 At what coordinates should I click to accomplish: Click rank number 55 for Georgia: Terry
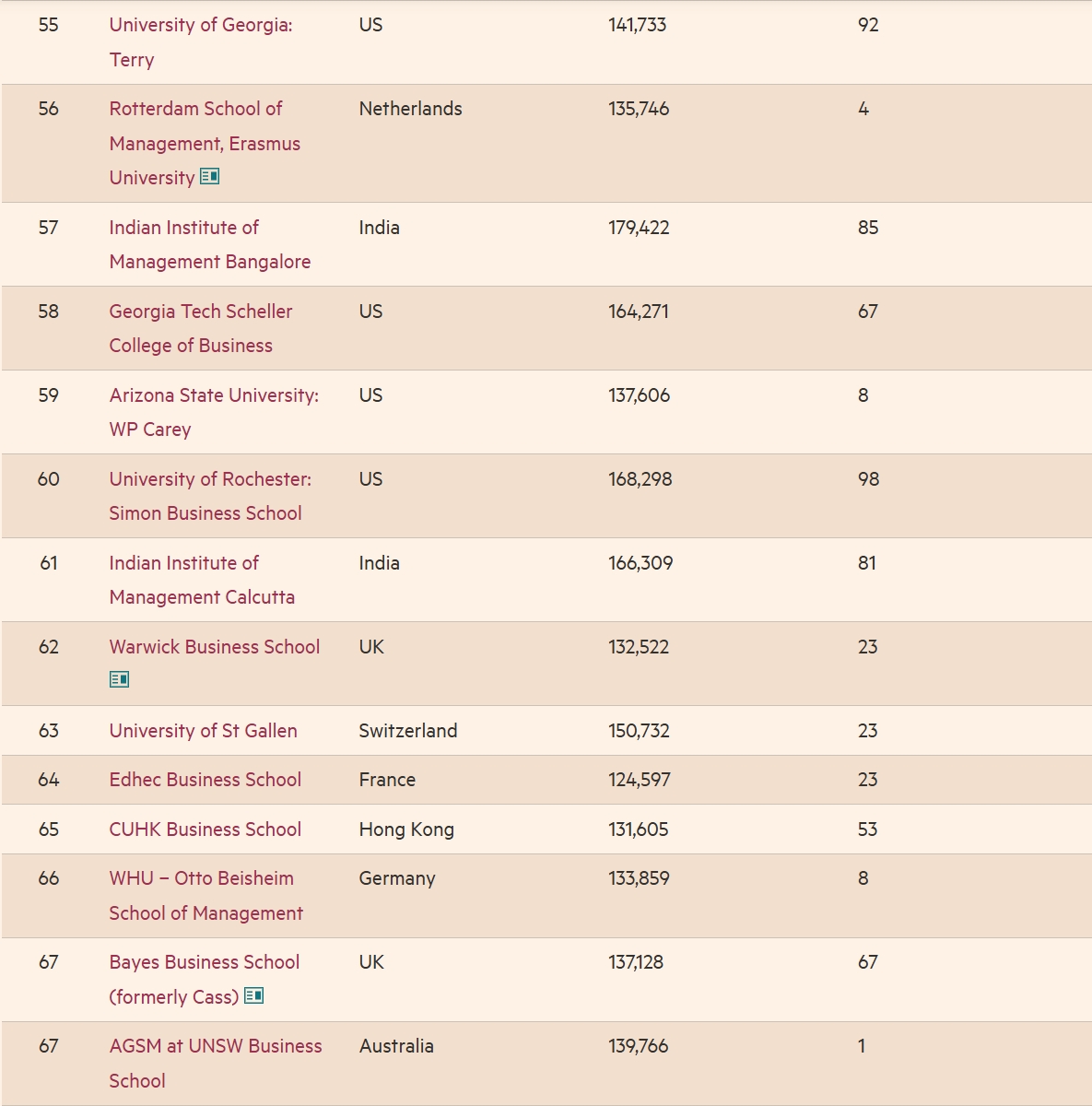tap(49, 25)
